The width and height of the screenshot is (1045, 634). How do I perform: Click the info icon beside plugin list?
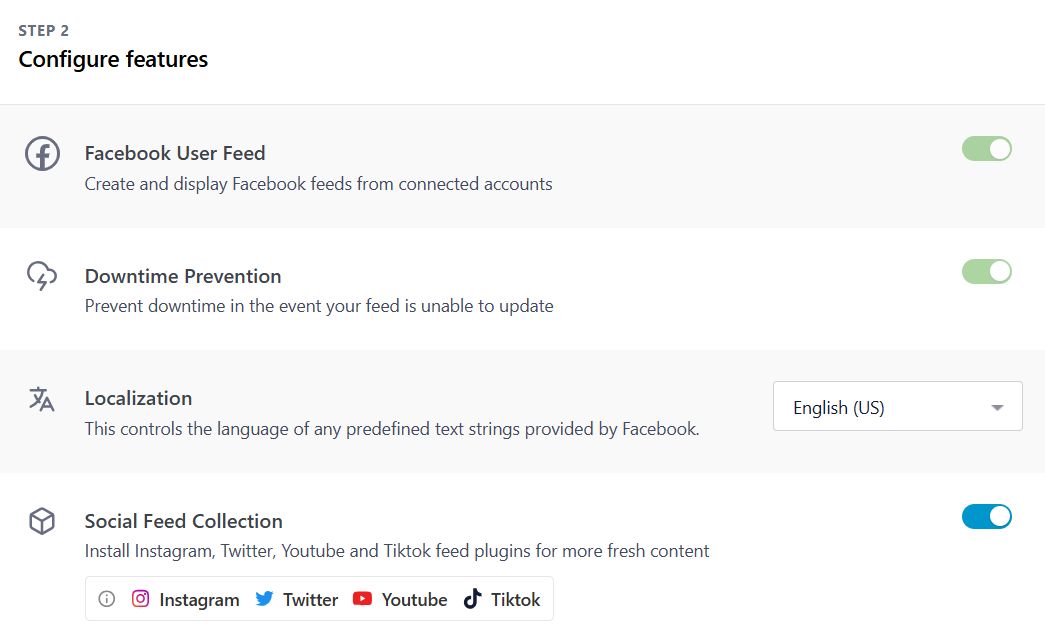(106, 599)
